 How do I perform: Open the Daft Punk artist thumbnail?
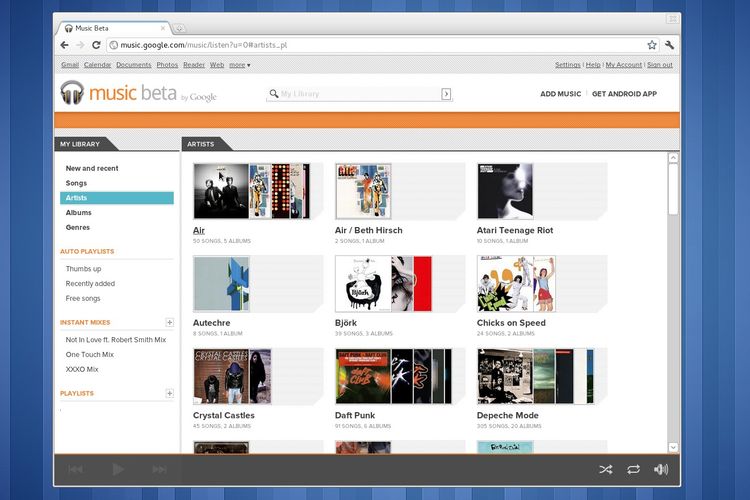(393, 376)
